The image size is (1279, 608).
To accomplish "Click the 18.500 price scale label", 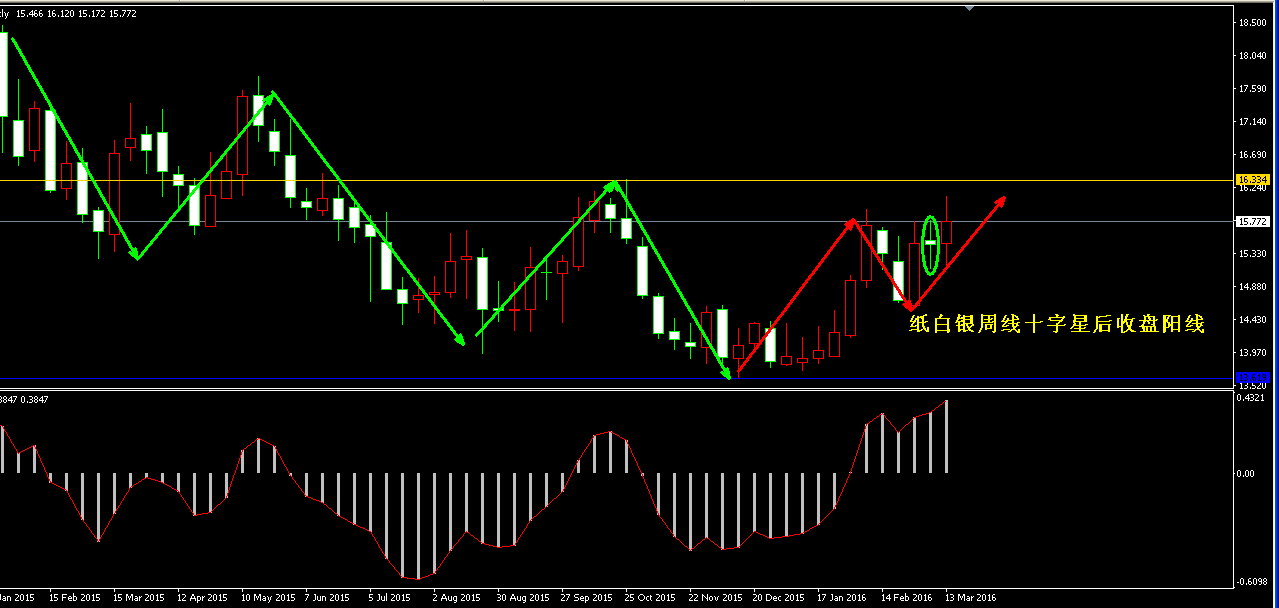I will point(1252,22).
